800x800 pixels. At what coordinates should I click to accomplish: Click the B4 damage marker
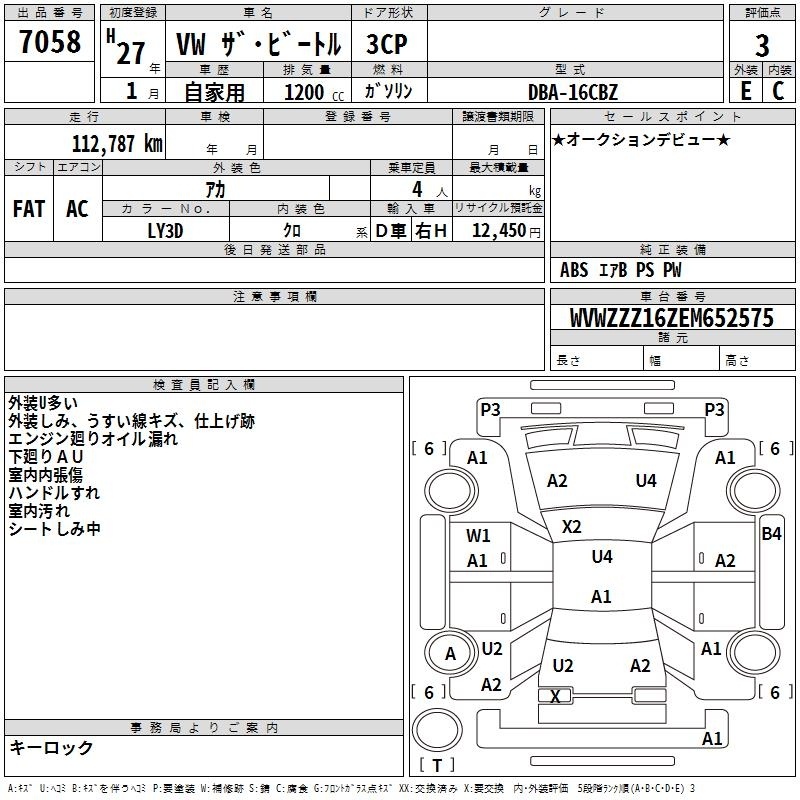click(x=771, y=533)
